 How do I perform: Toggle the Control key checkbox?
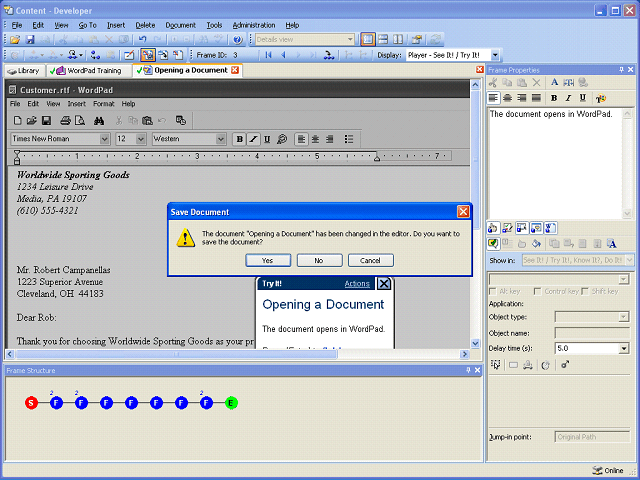point(538,291)
